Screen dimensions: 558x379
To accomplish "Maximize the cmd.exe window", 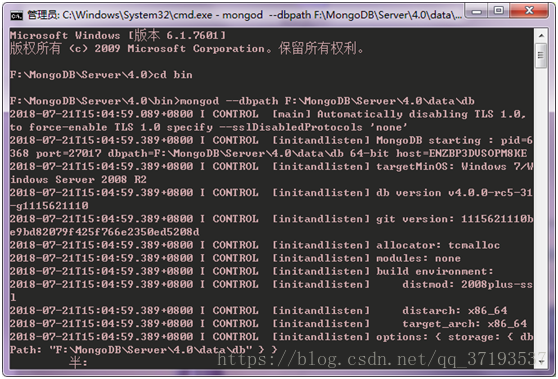I will tap(499, 11).
